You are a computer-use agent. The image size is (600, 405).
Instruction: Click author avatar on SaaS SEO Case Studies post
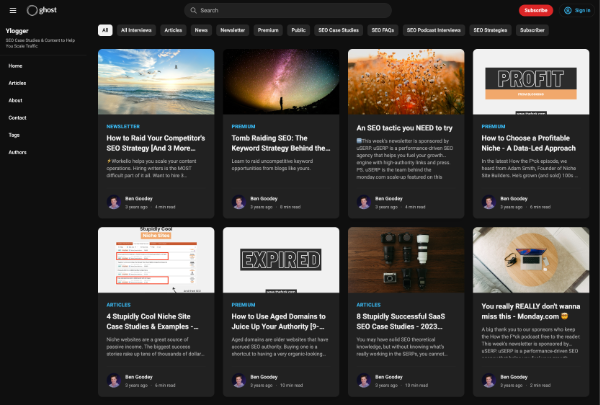(x=364, y=381)
